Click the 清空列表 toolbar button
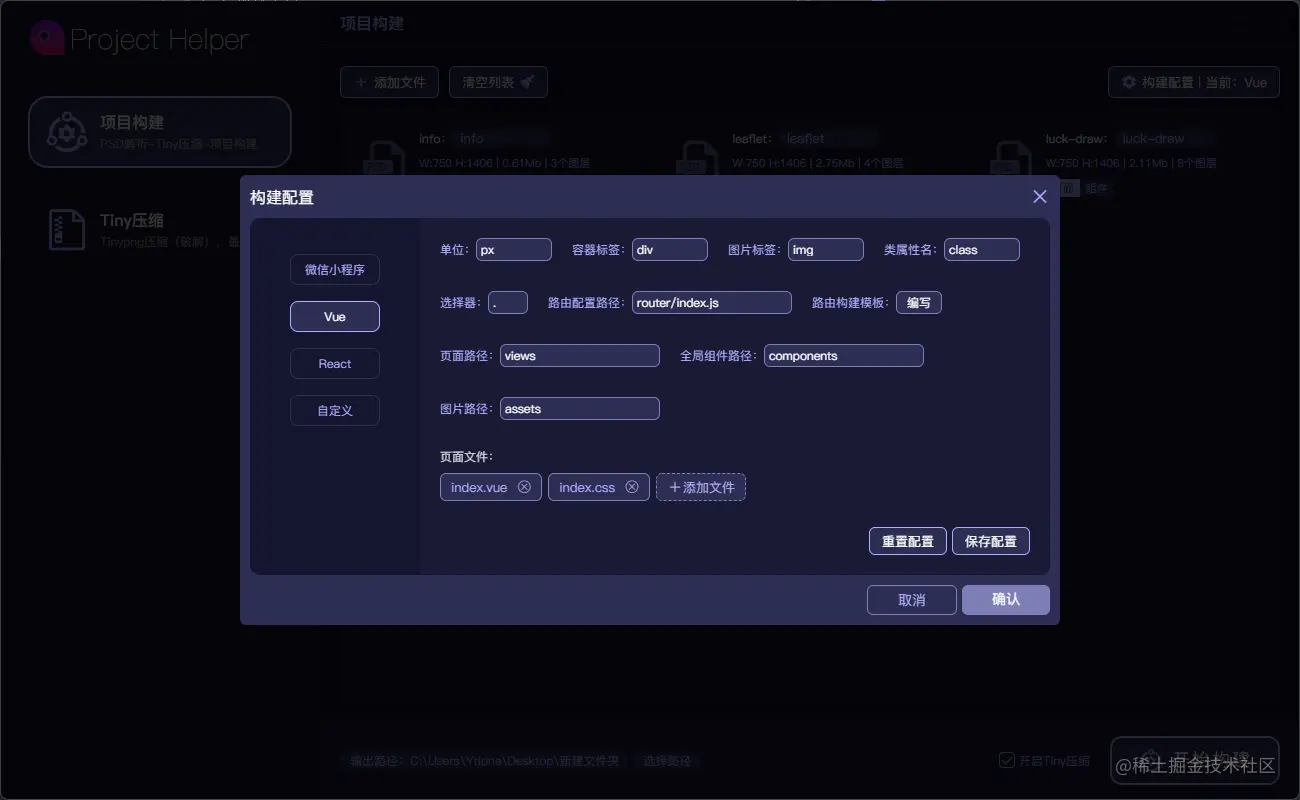 coord(498,82)
